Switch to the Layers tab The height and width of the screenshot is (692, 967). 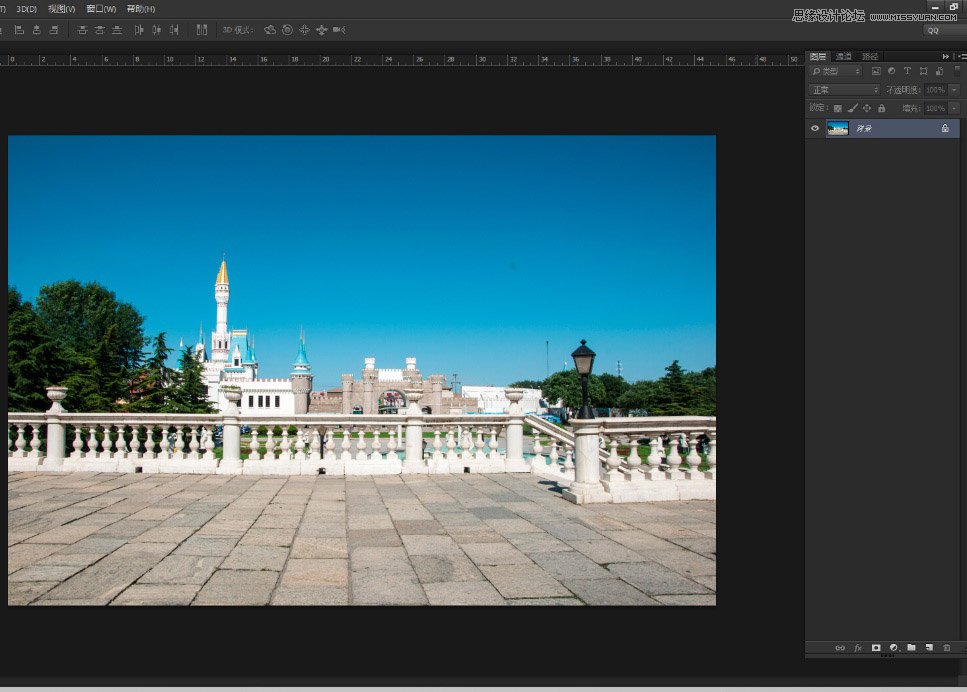[818, 56]
